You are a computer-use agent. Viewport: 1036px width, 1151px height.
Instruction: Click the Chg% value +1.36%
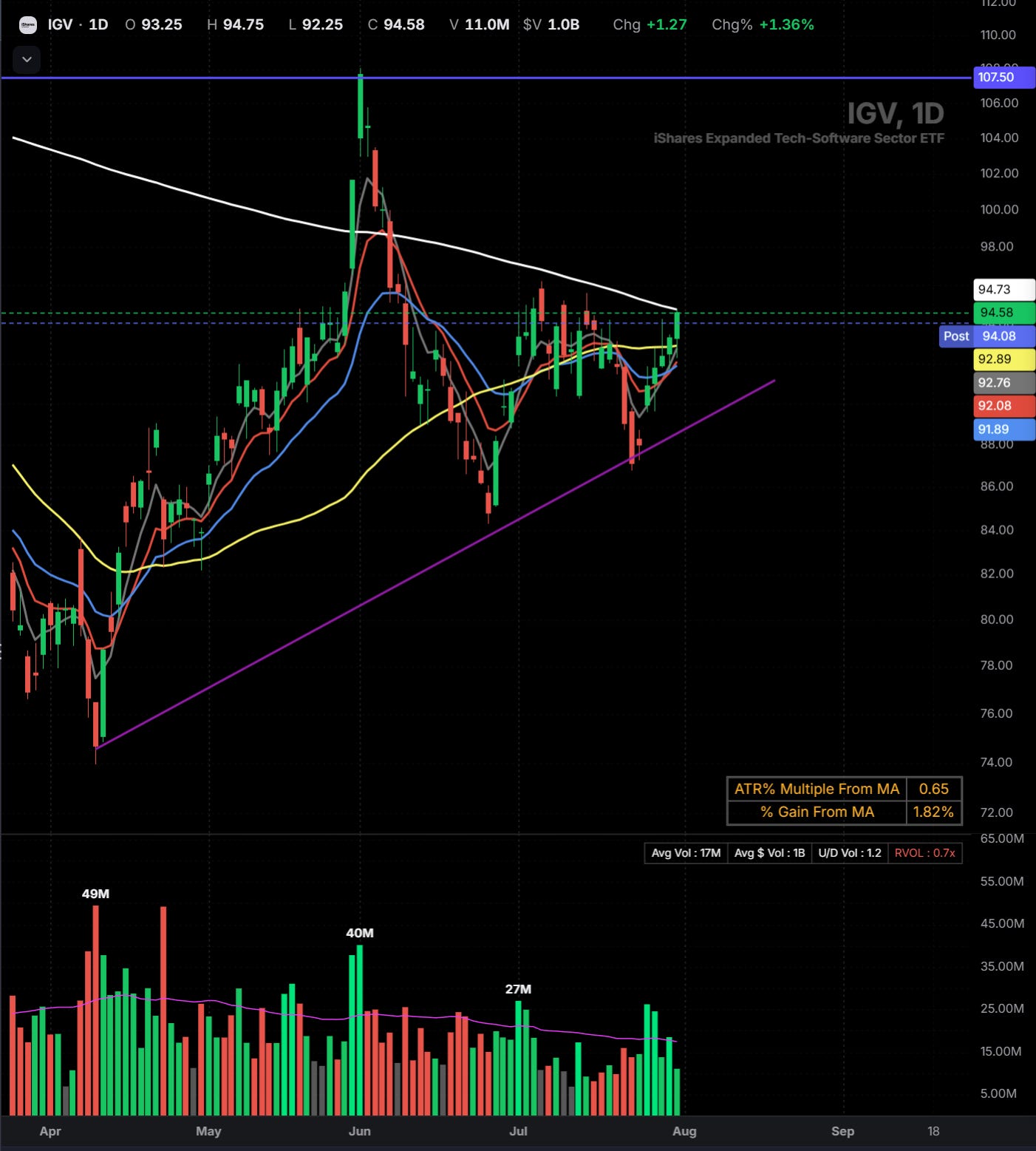(787, 24)
